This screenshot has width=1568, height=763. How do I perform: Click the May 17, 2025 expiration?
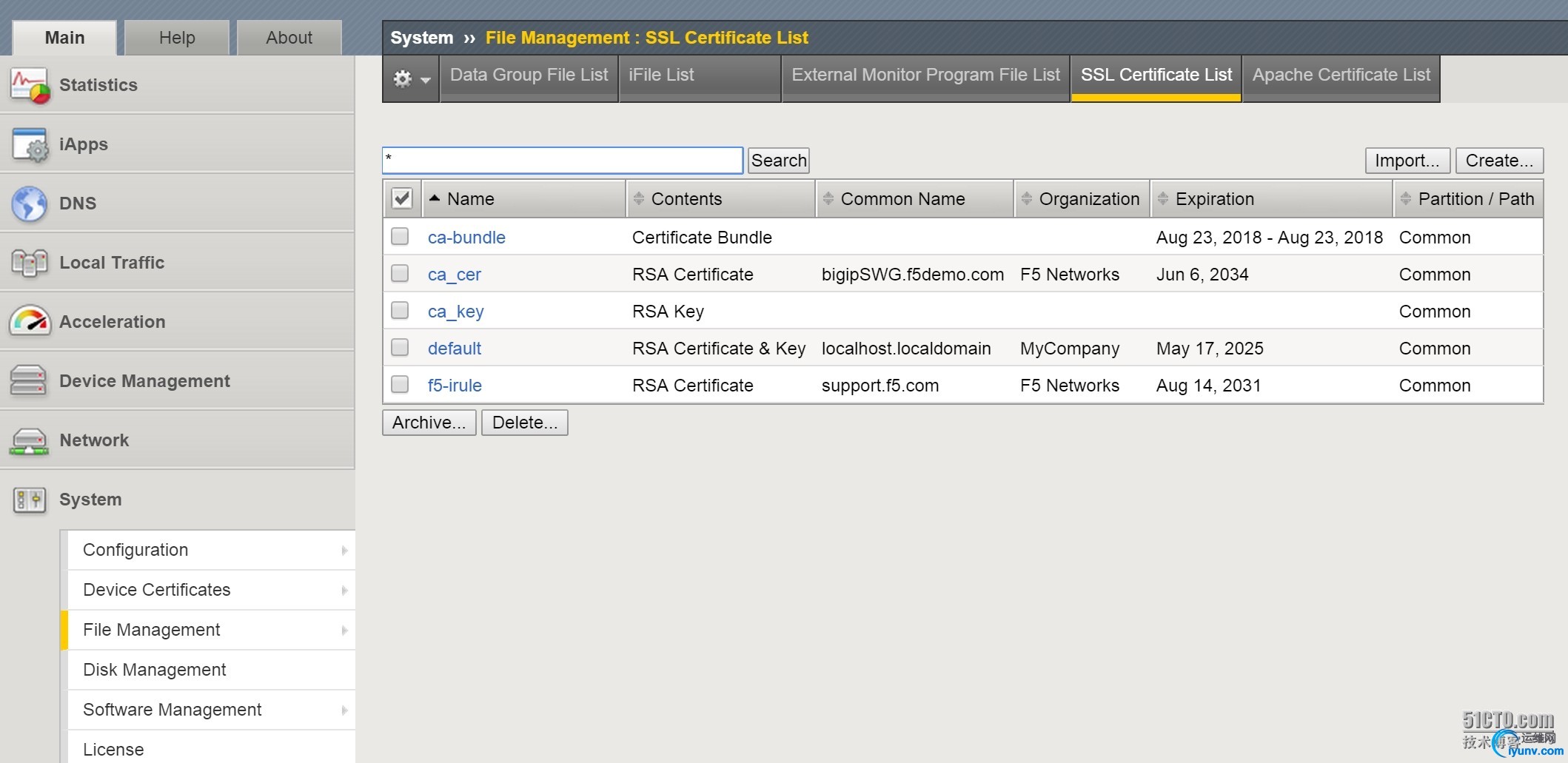(x=1210, y=349)
